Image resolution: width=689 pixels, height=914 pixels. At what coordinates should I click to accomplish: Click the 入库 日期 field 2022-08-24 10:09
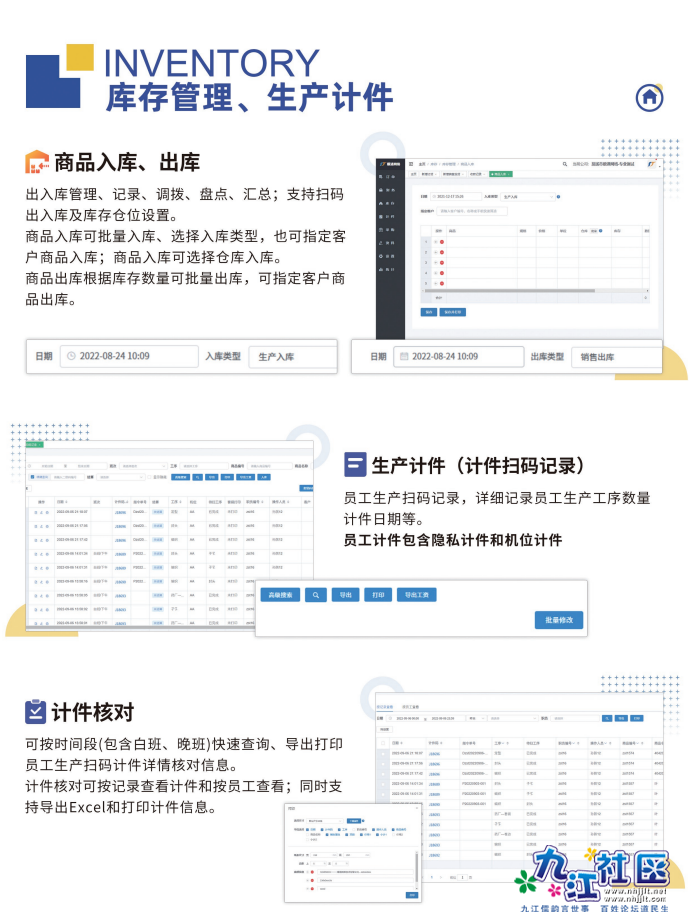pos(129,356)
